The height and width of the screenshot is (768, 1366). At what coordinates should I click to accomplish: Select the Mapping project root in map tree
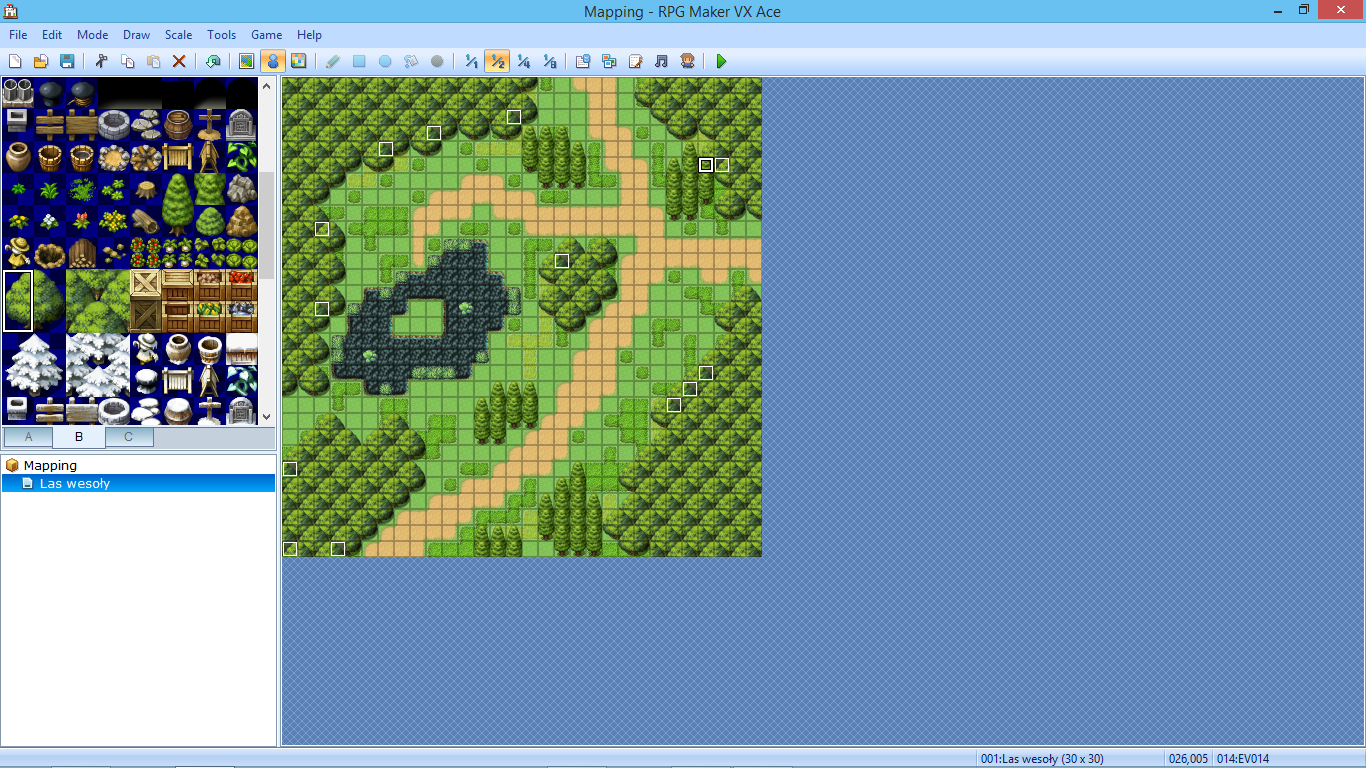(x=50, y=465)
